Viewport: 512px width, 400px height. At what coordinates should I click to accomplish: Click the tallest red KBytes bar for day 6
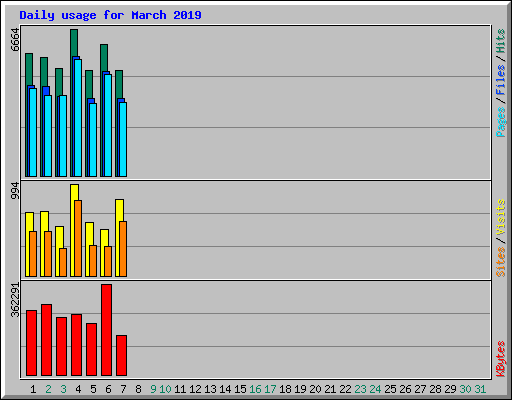point(106,330)
